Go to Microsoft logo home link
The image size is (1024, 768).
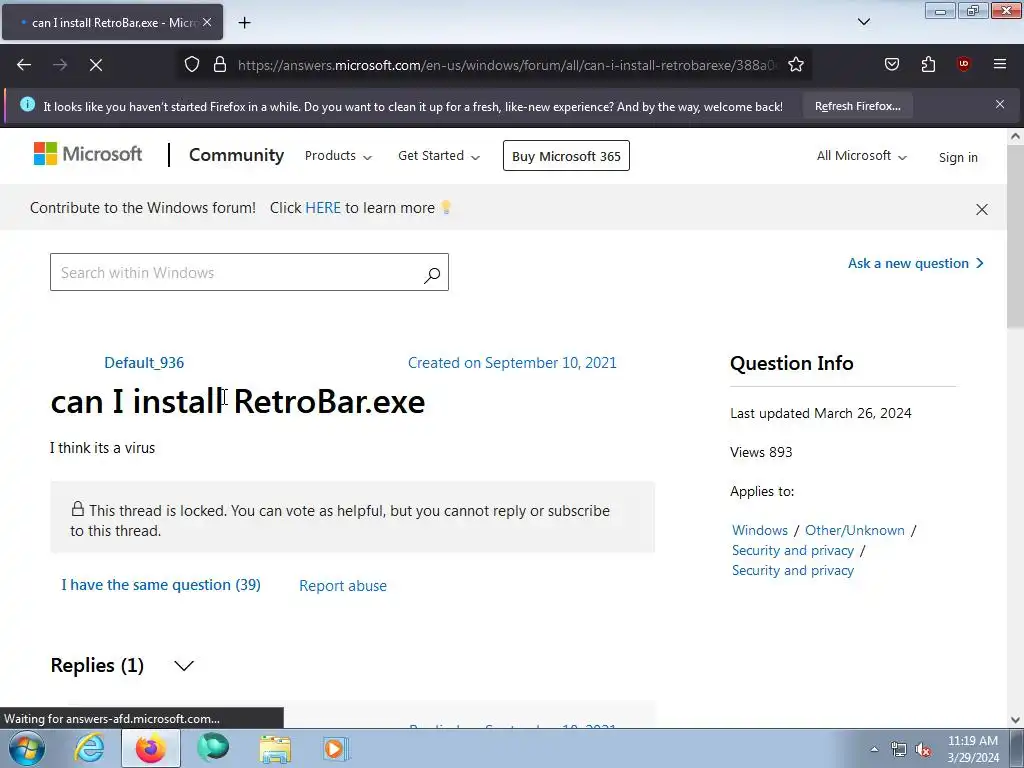click(88, 154)
